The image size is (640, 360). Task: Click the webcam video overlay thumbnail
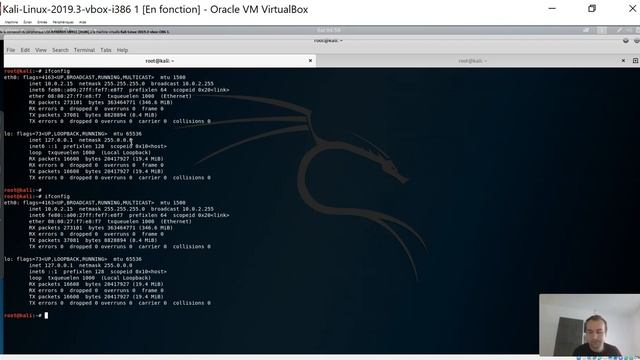click(589, 325)
